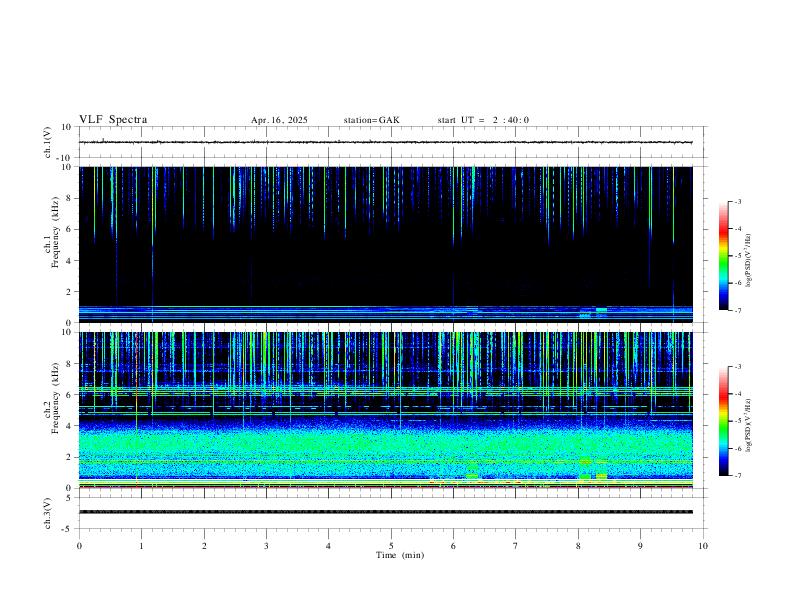The width and height of the screenshot is (792, 612).
Task: Click the "start UT = 2 :40: 0" text
Action: pos(483,120)
